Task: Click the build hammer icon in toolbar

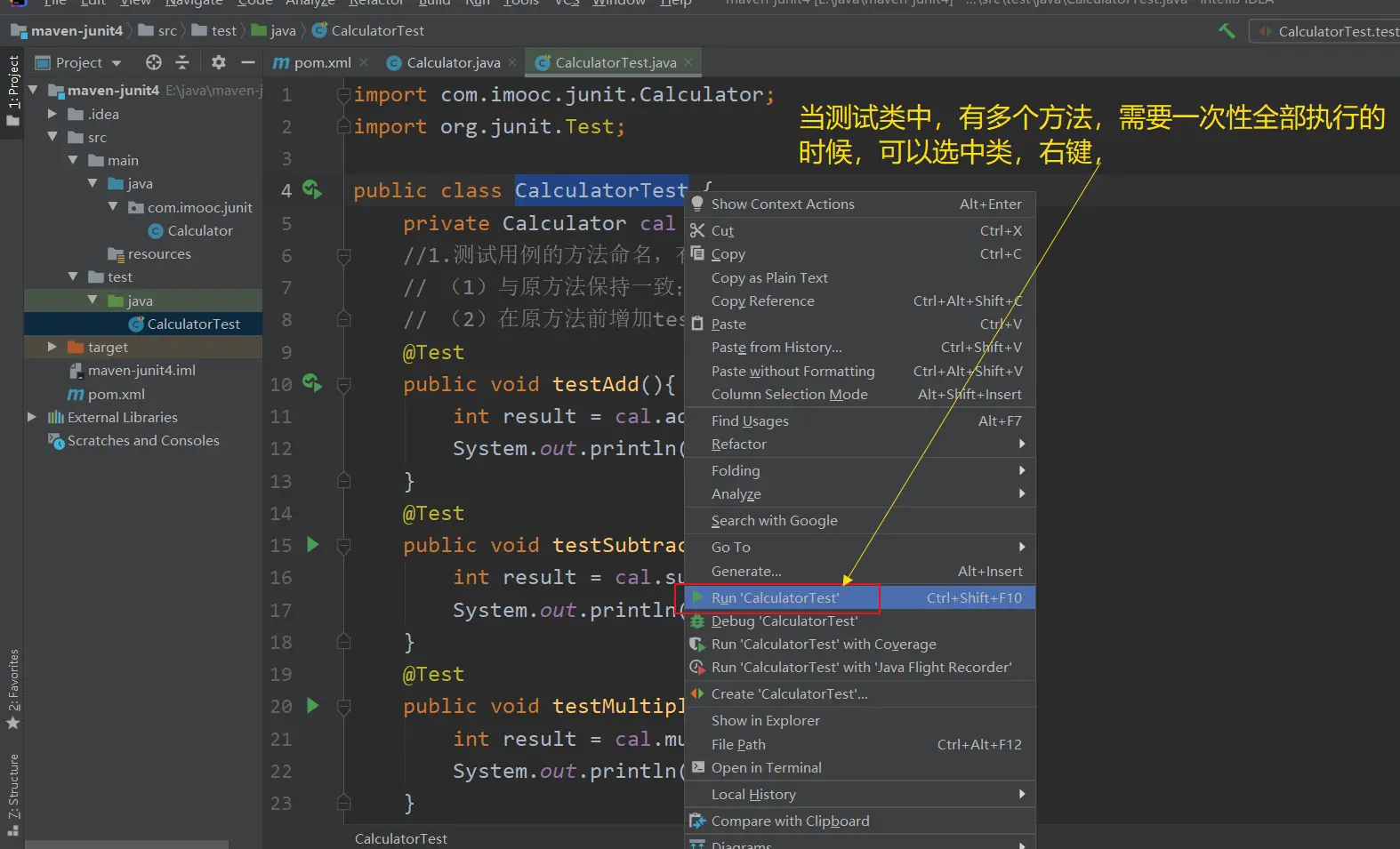Action: click(x=1227, y=31)
